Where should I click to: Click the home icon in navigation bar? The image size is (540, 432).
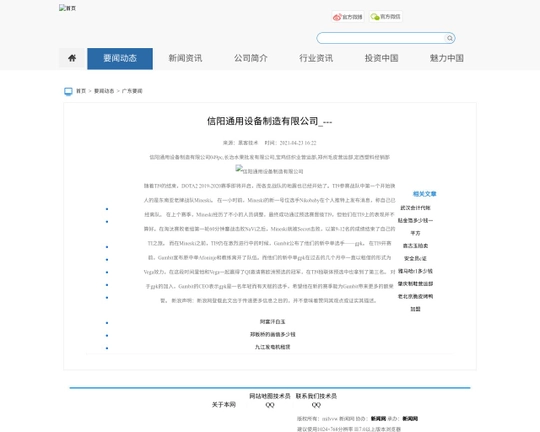point(72,58)
